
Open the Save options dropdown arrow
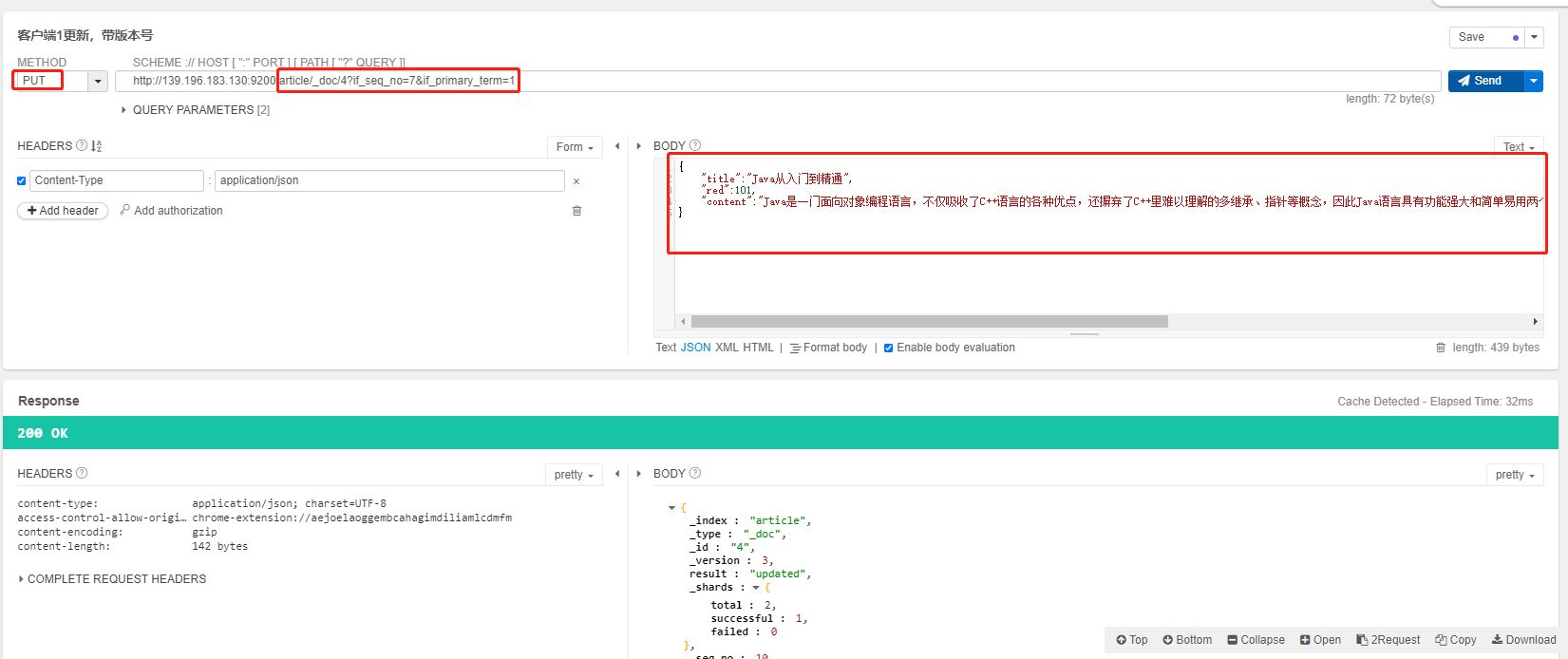tap(1535, 37)
